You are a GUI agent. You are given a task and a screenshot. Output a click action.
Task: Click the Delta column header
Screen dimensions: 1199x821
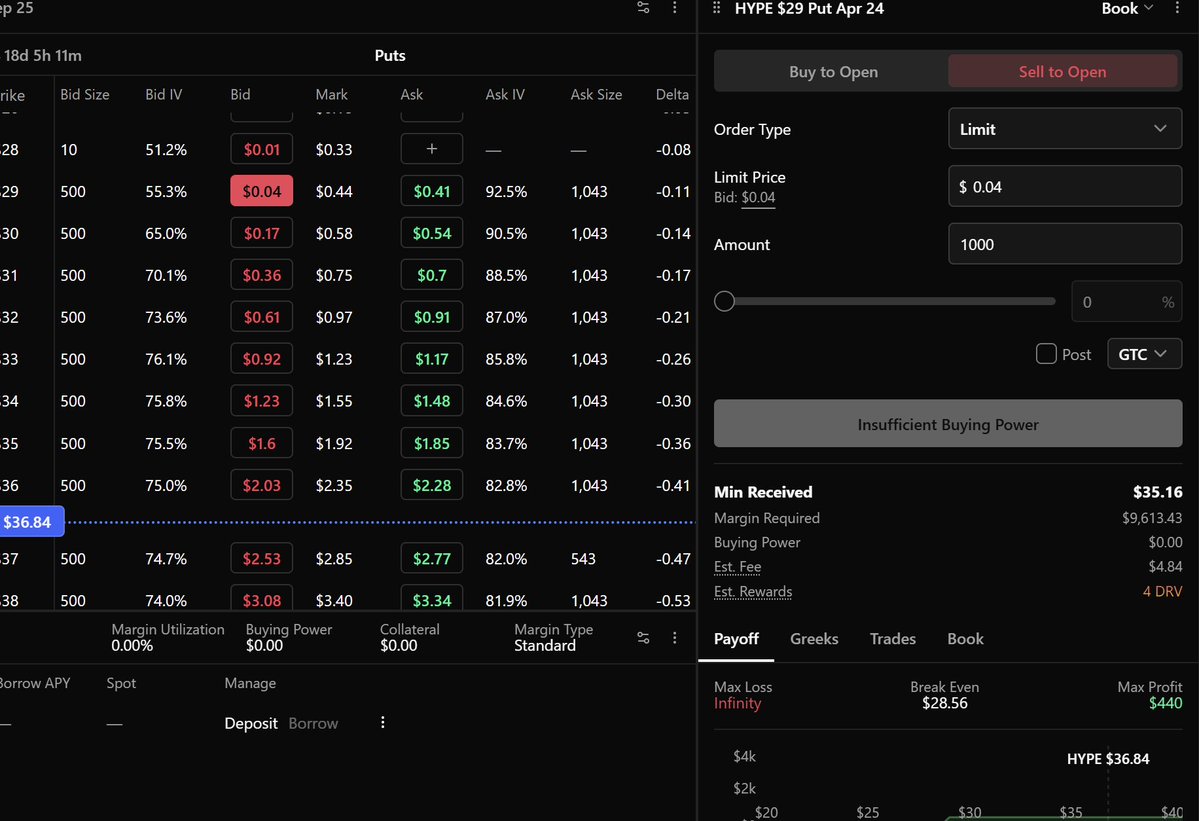point(672,95)
